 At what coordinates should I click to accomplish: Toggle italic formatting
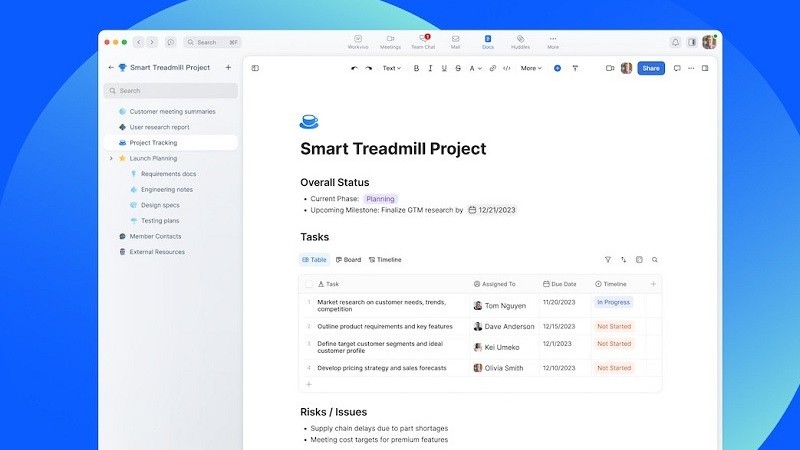(430, 68)
